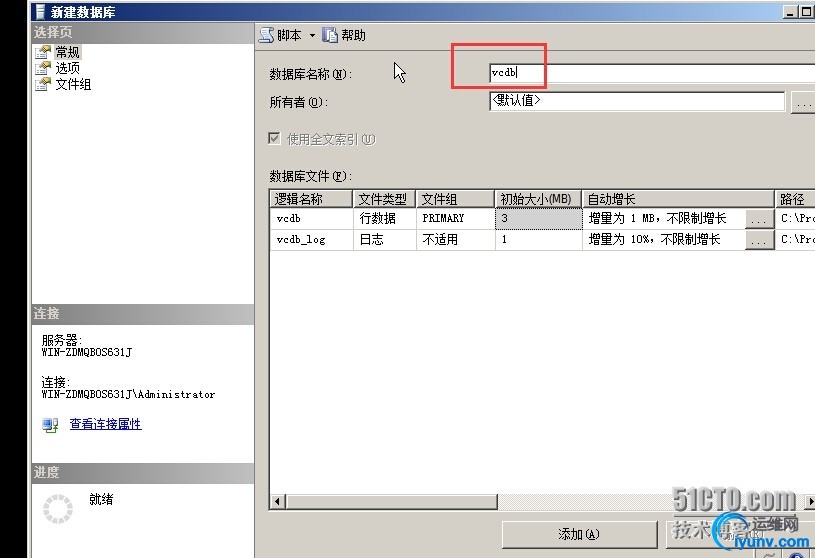Screen dimensions: 815x558
Task: Click the connection properties icon beside the link
Action: pos(50,425)
